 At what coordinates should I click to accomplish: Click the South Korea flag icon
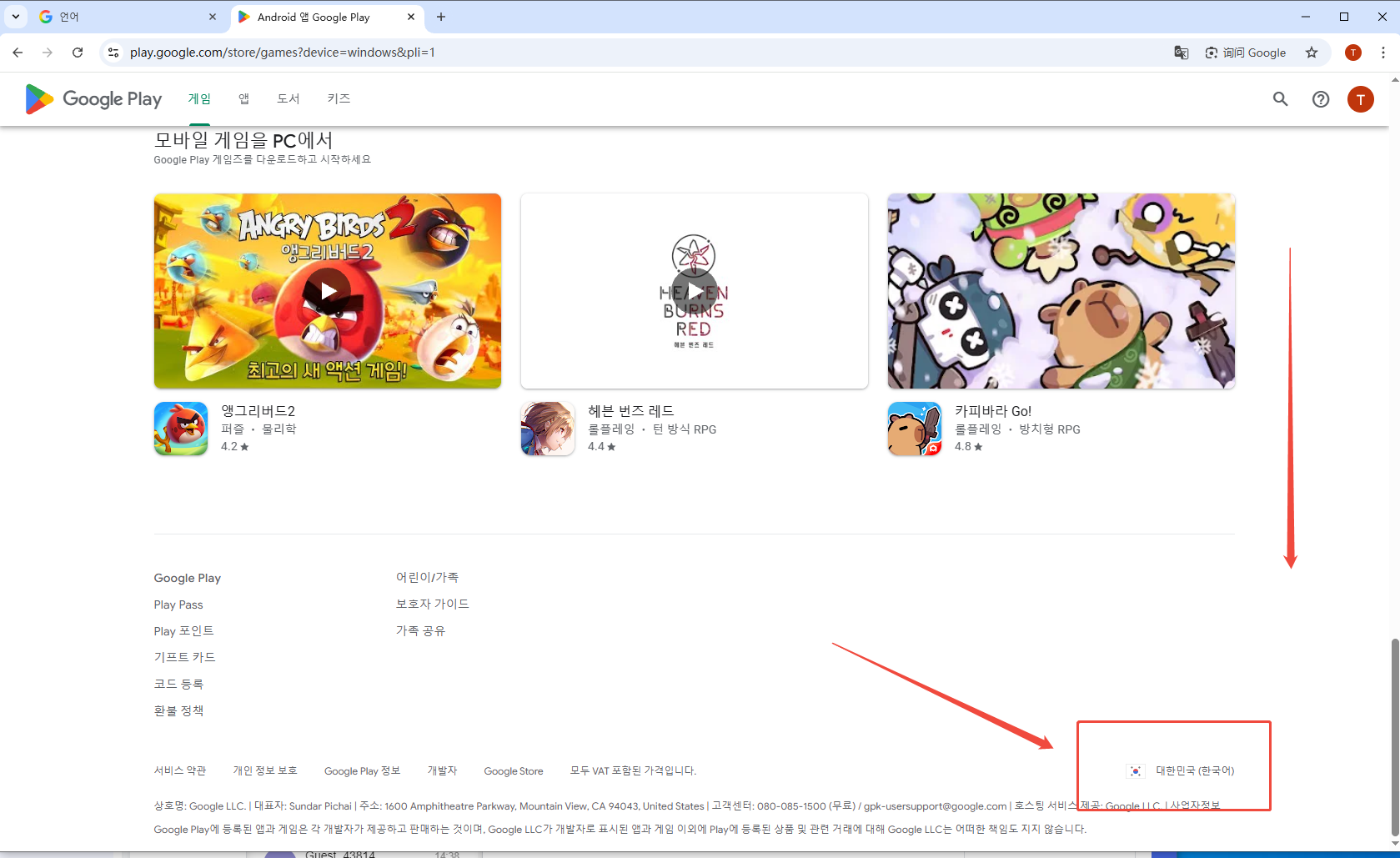point(1136,771)
